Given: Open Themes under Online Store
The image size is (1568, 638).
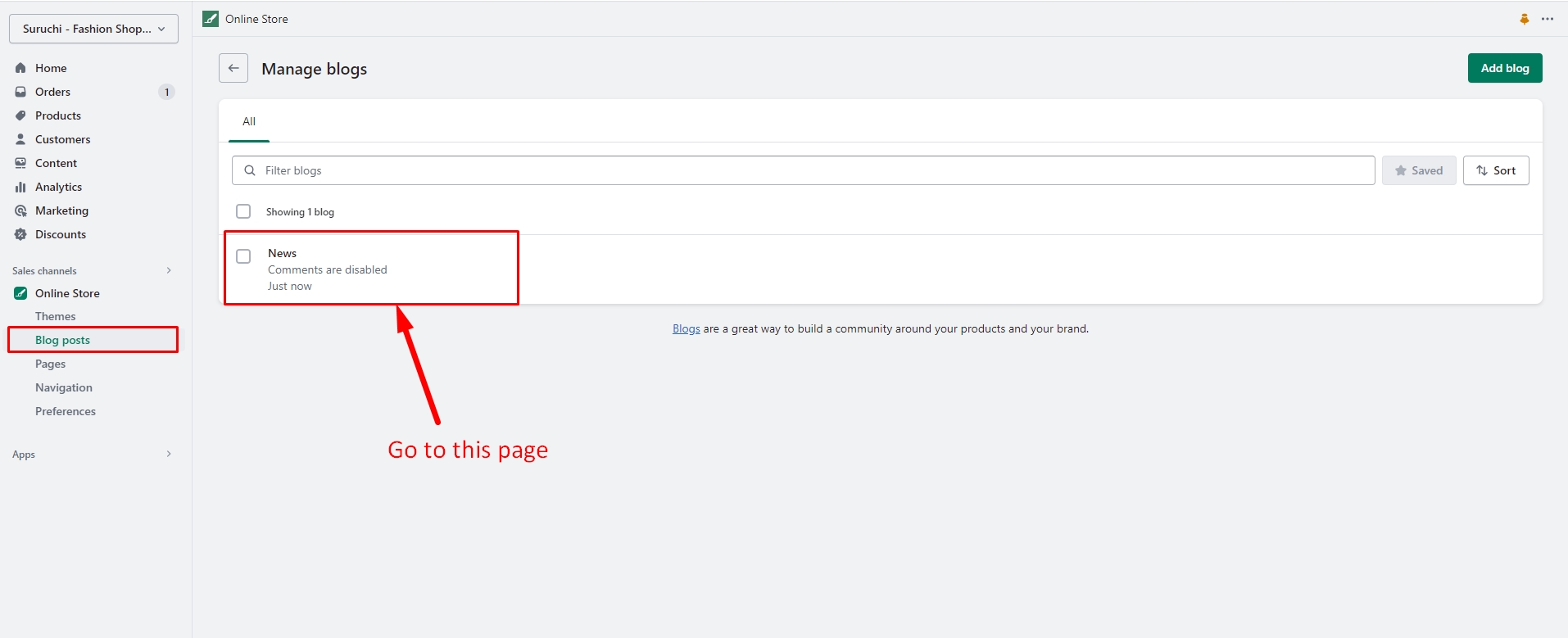Looking at the screenshot, I should (56, 316).
